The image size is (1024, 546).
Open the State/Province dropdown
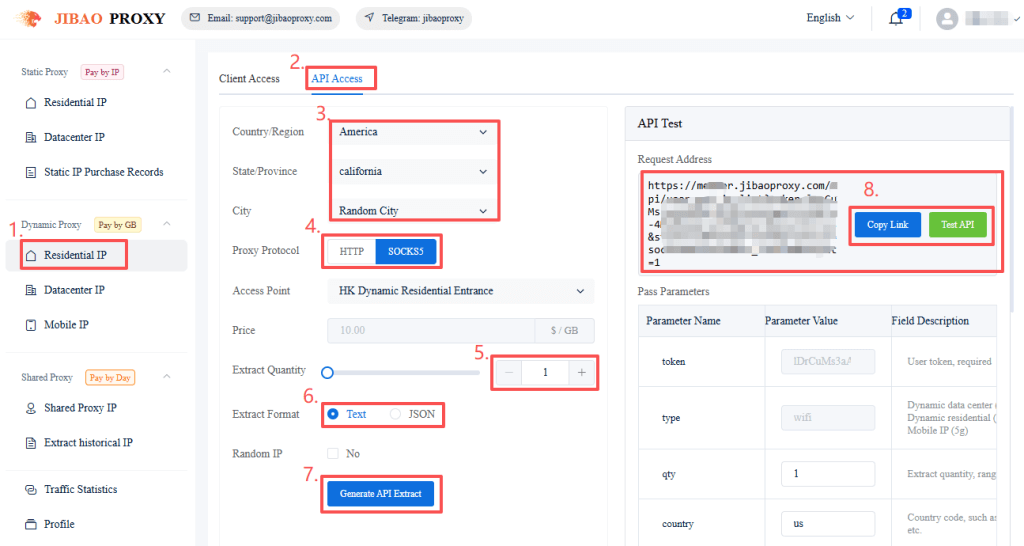tap(413, 171)
